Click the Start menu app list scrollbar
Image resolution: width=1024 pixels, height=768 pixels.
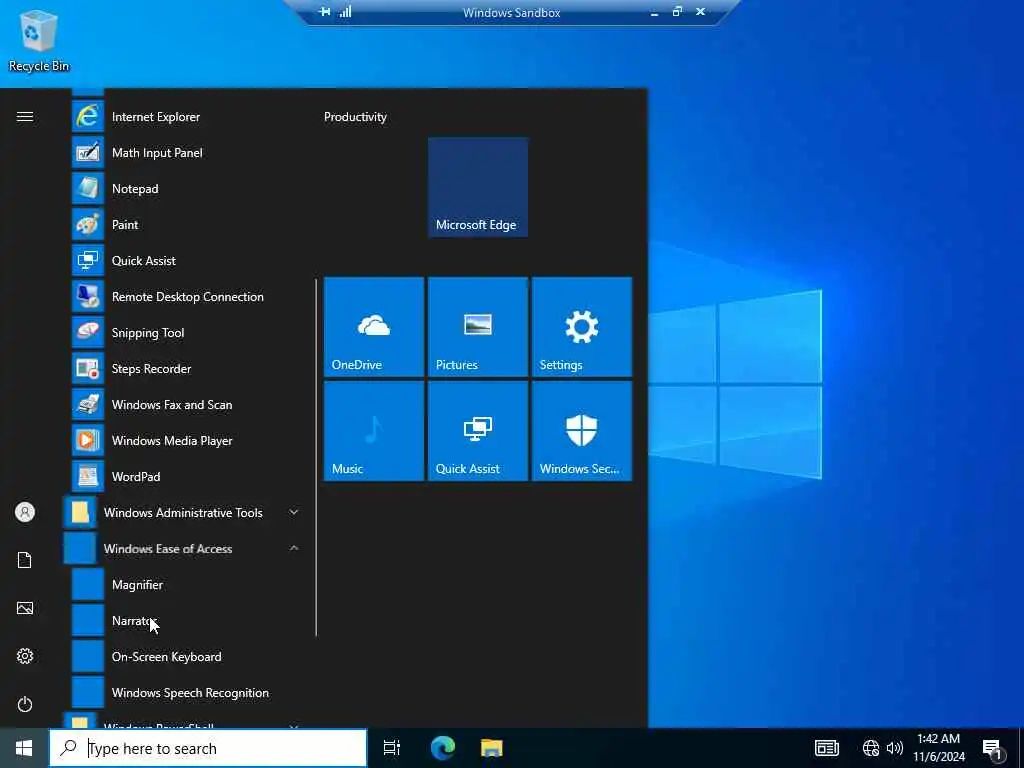[x=316, y=457]
